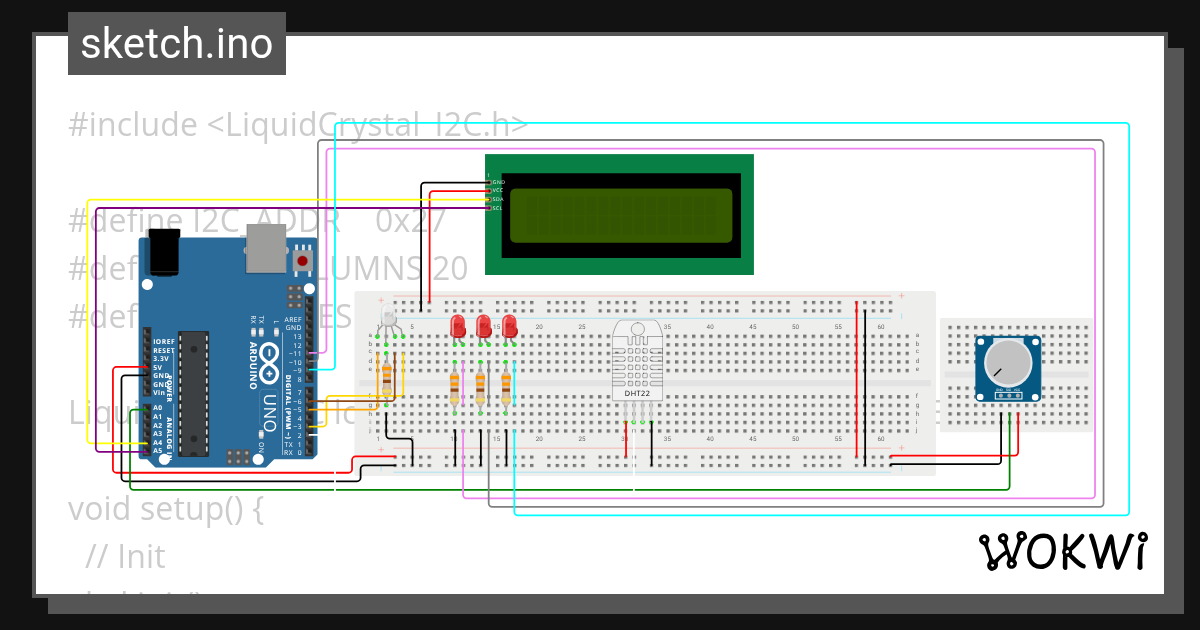Click the #include LiquidCrystal_I2C.h code line
Viewport: 1200px width, 630px height.
coord(297,124)
